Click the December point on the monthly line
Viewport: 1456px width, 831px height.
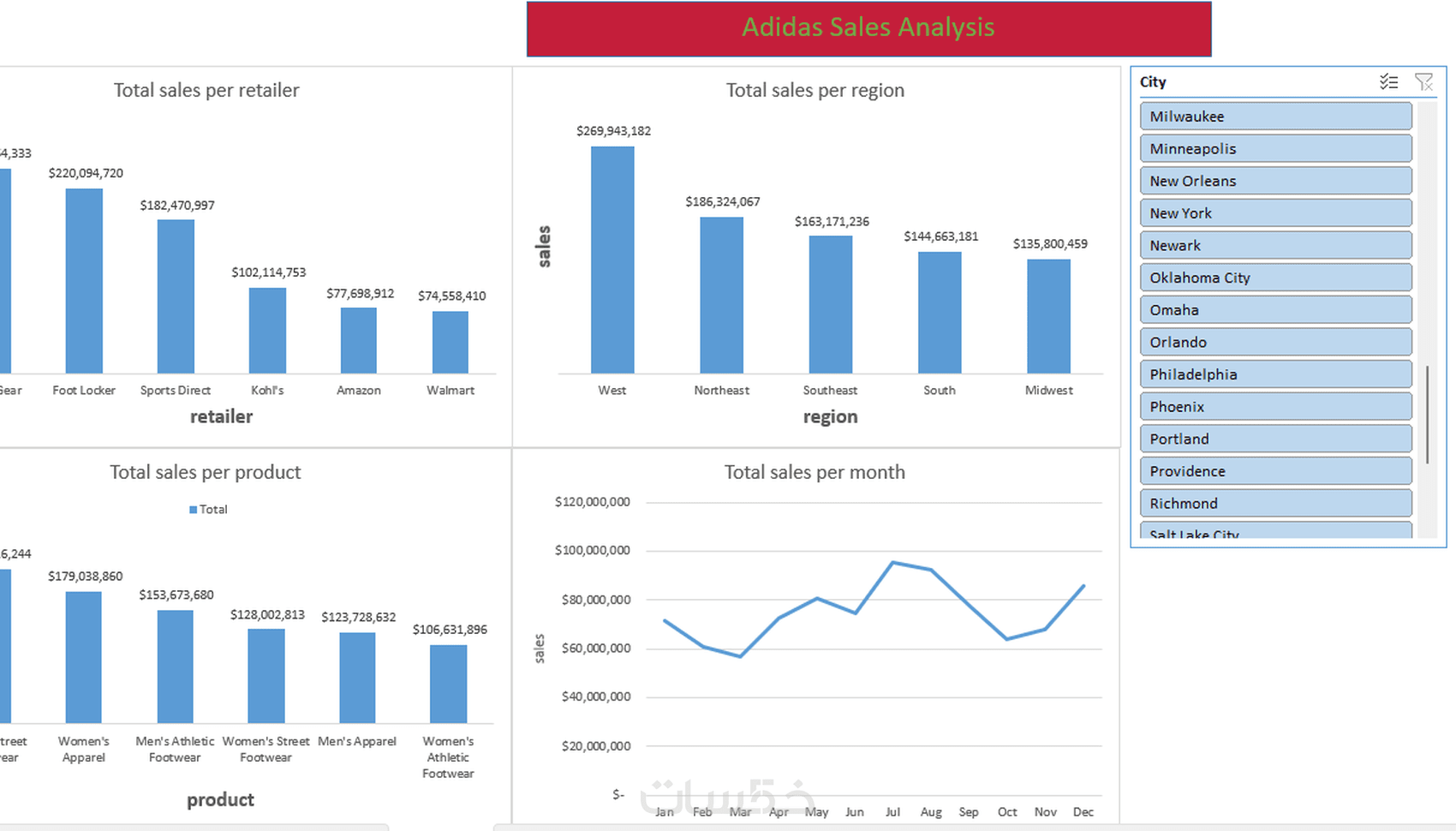pyautogui.click(x=1083, y=587)
